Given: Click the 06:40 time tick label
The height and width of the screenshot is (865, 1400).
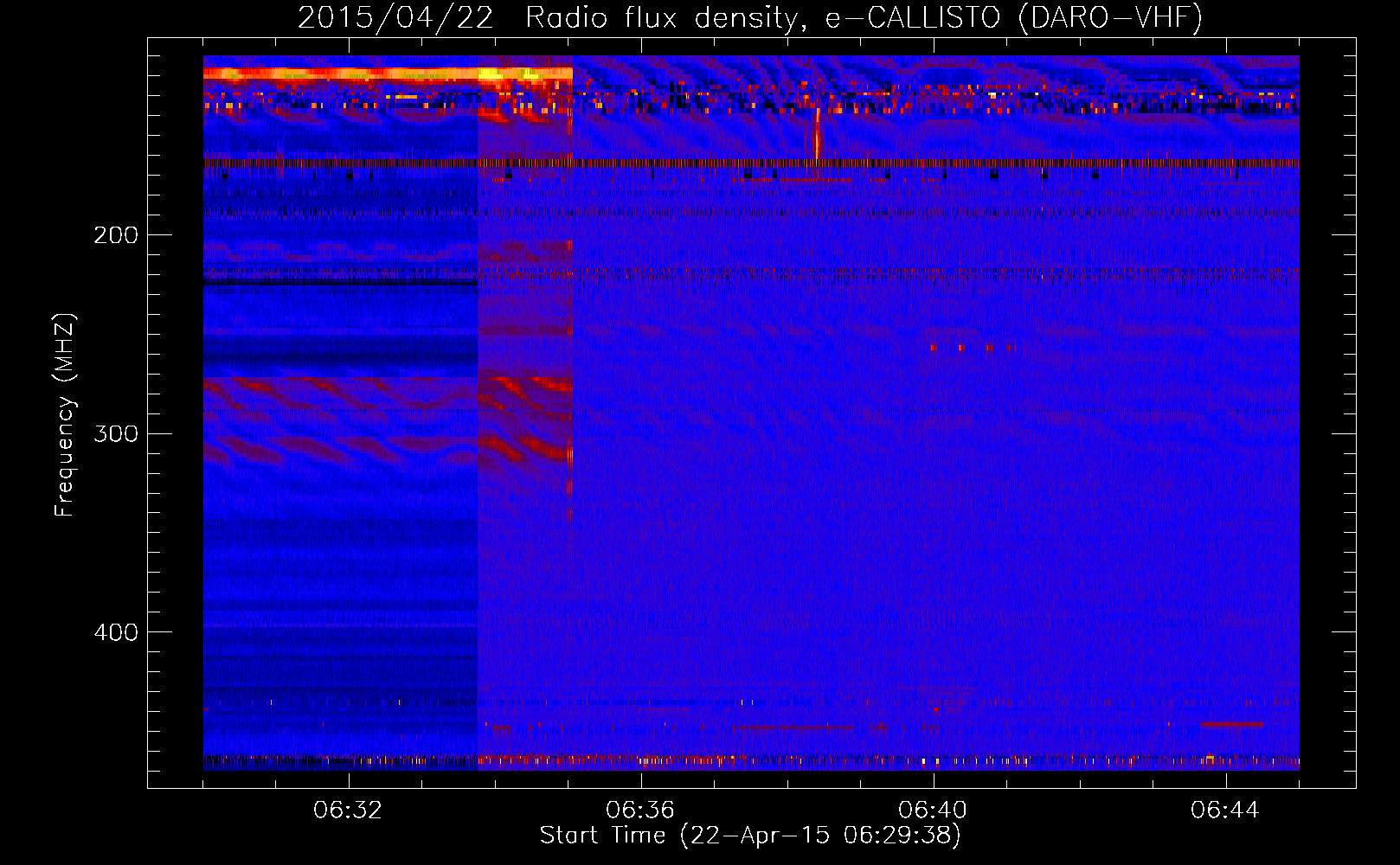Looking at the screenshot, I should coord(933,811).
